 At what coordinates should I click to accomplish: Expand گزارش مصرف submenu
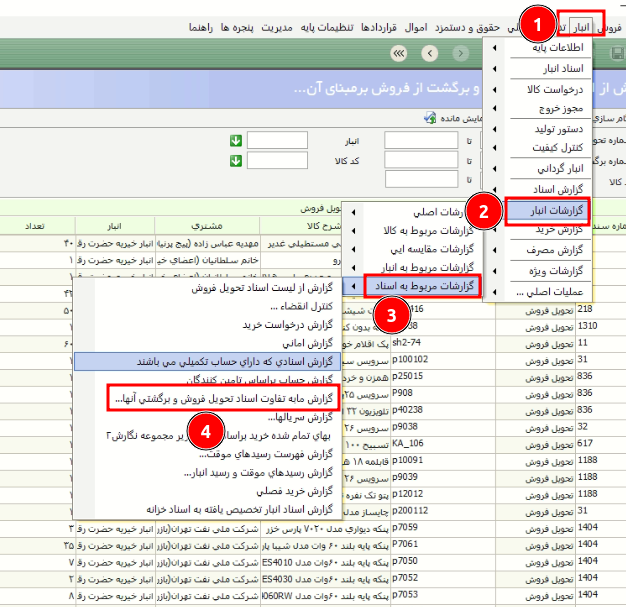click(537, 250)
